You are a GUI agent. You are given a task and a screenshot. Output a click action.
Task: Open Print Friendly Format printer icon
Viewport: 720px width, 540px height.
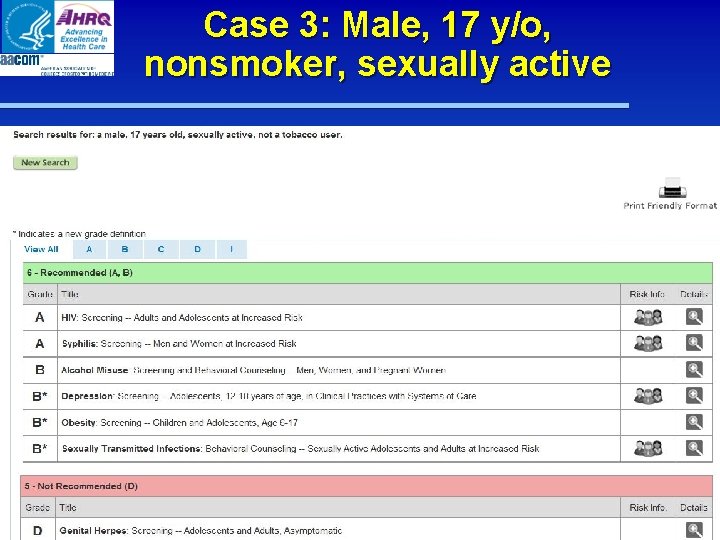click(672, 187)
